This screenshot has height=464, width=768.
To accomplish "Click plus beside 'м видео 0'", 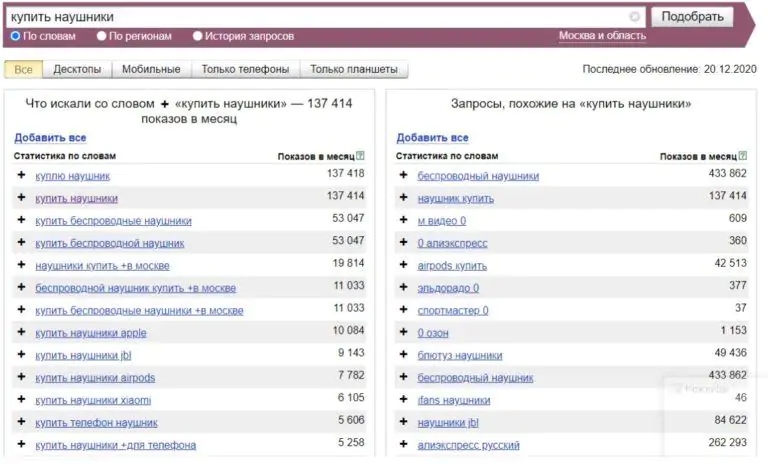I will pyautogui.click(x=403, y=220).
